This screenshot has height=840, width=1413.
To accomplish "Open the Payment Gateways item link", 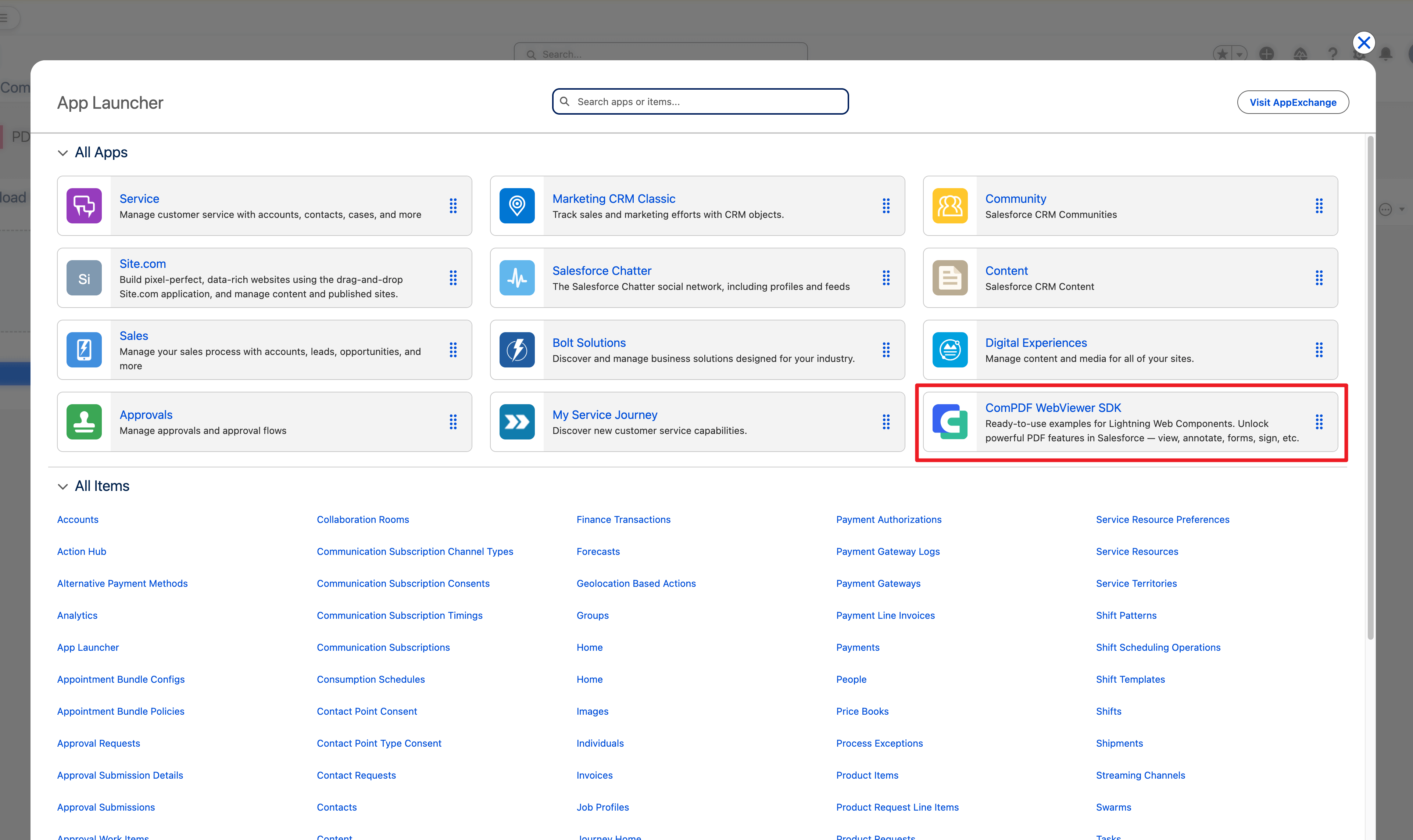I will 878,583.
